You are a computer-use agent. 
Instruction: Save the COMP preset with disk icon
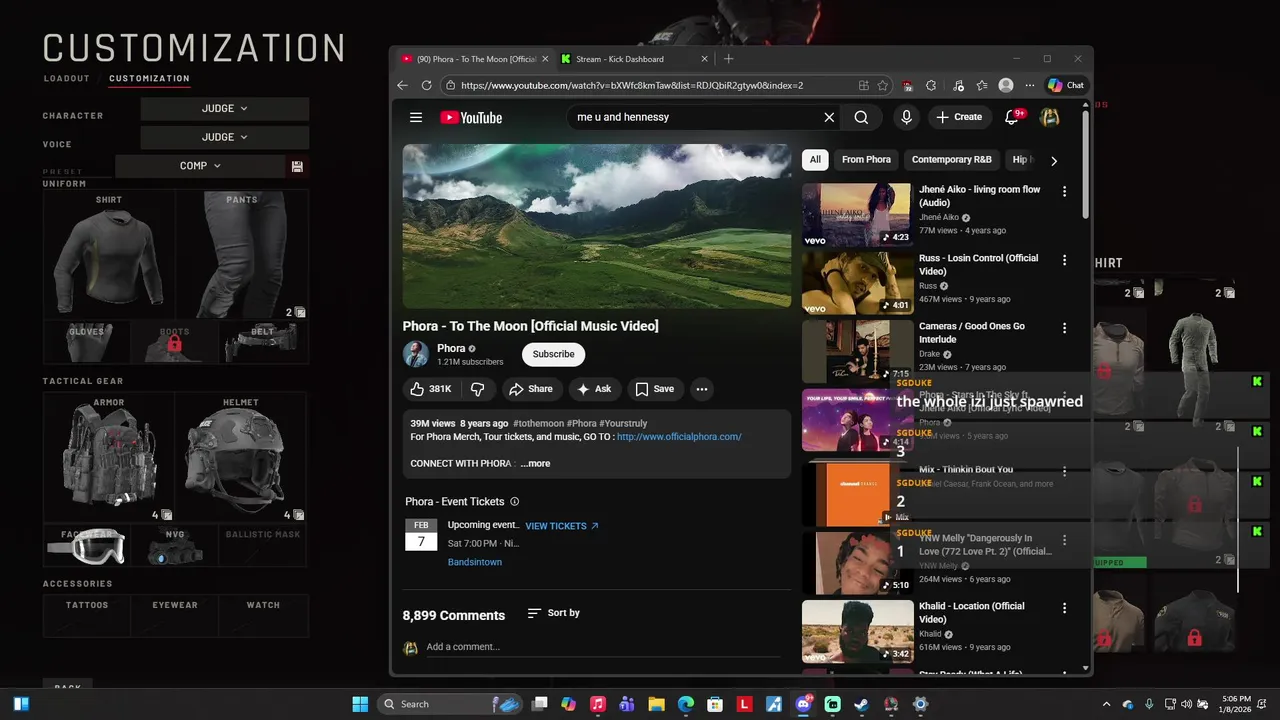click(x=297, y=166)
